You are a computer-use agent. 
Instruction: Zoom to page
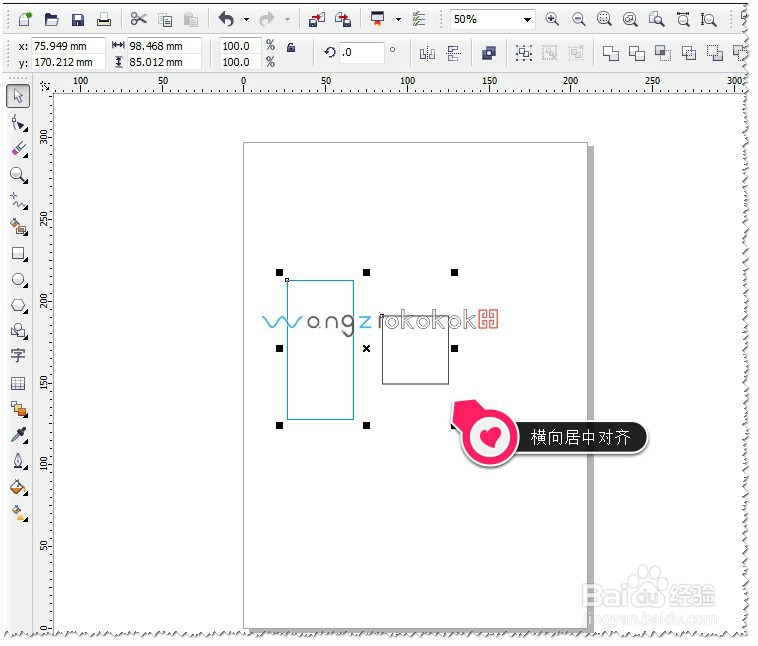656,19
